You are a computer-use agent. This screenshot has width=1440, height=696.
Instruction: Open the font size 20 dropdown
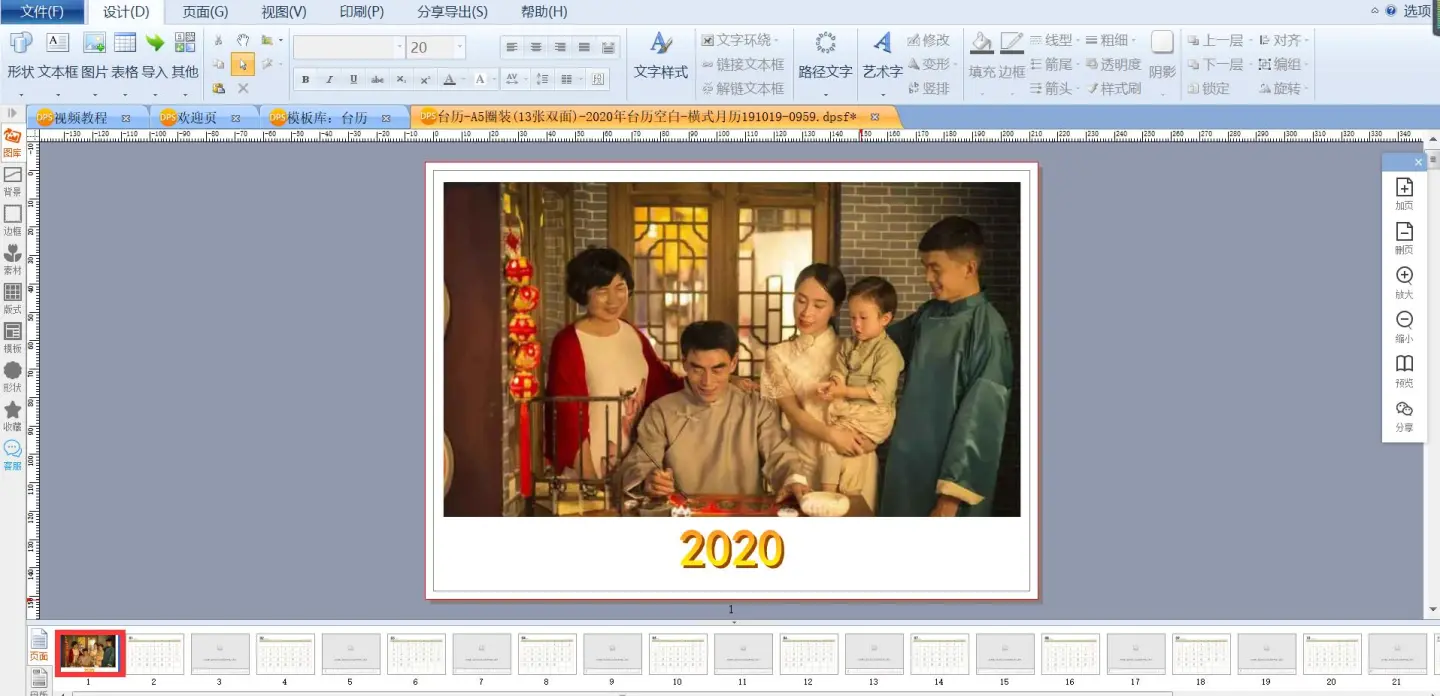pos(460,47)
